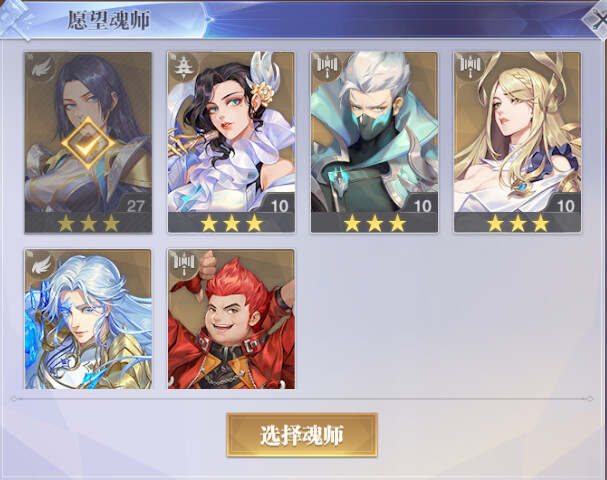This screenshot has height=480, width=607.
Task: Select the curly black-haired woman soul master
Action: [x=231, y=142]
